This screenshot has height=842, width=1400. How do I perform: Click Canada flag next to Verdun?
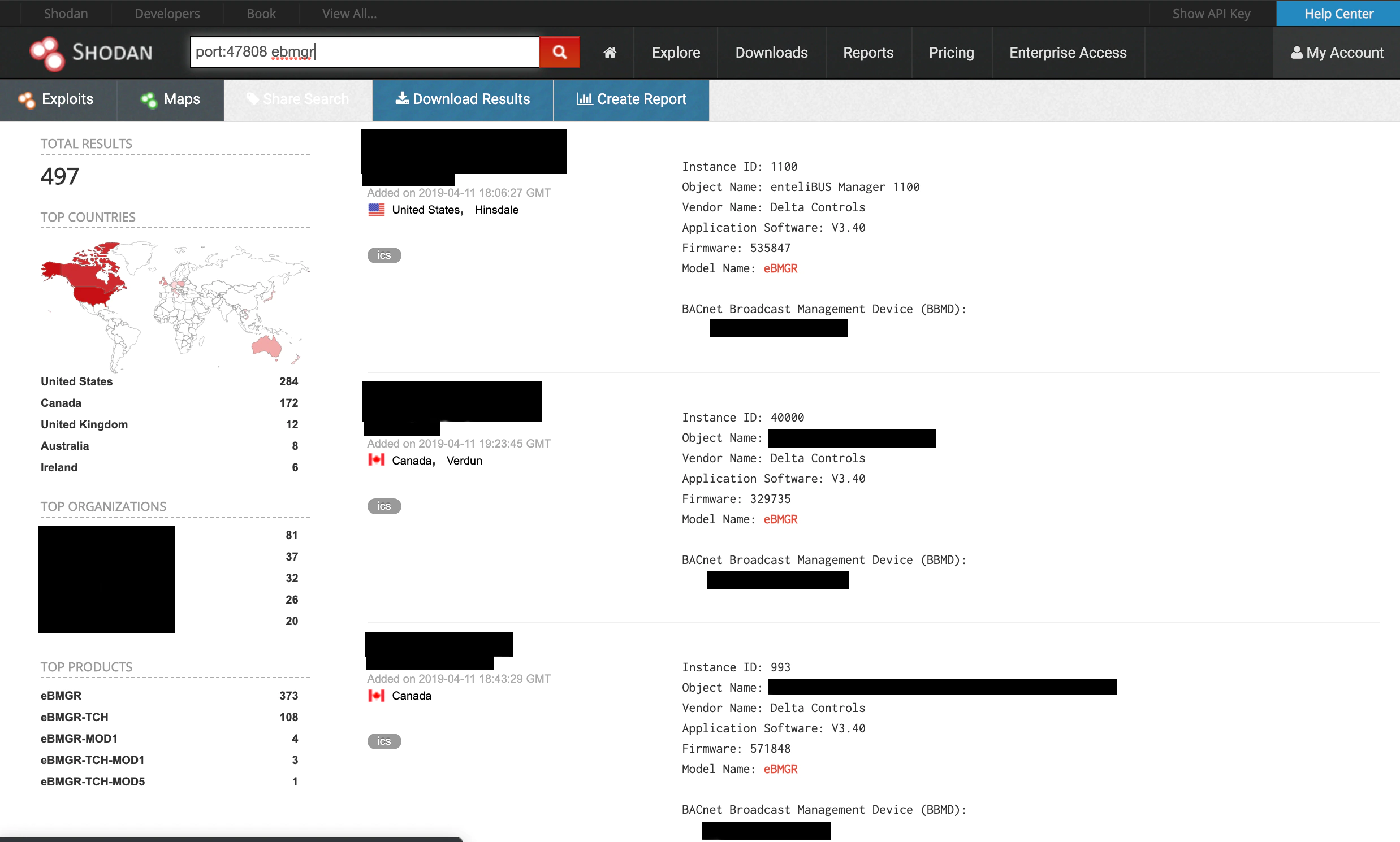(377, 460)
